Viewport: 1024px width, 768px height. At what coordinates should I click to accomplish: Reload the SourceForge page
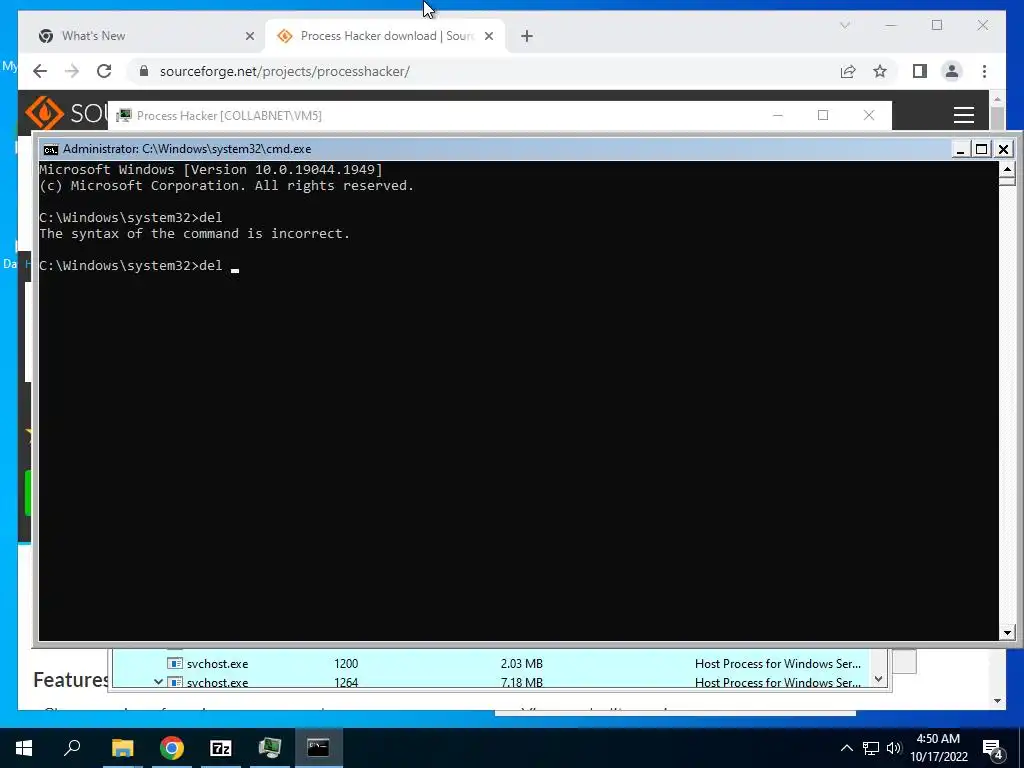(x=104, y=71)
